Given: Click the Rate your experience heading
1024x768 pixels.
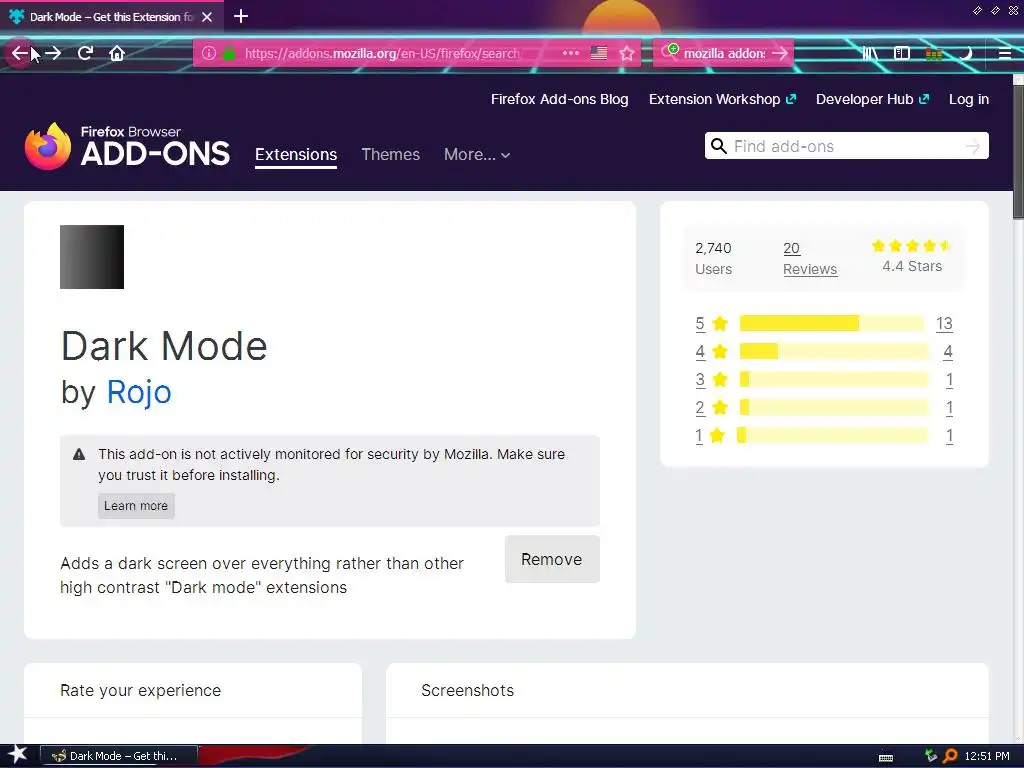Looking at the screenshot, I should click(140, 690).
